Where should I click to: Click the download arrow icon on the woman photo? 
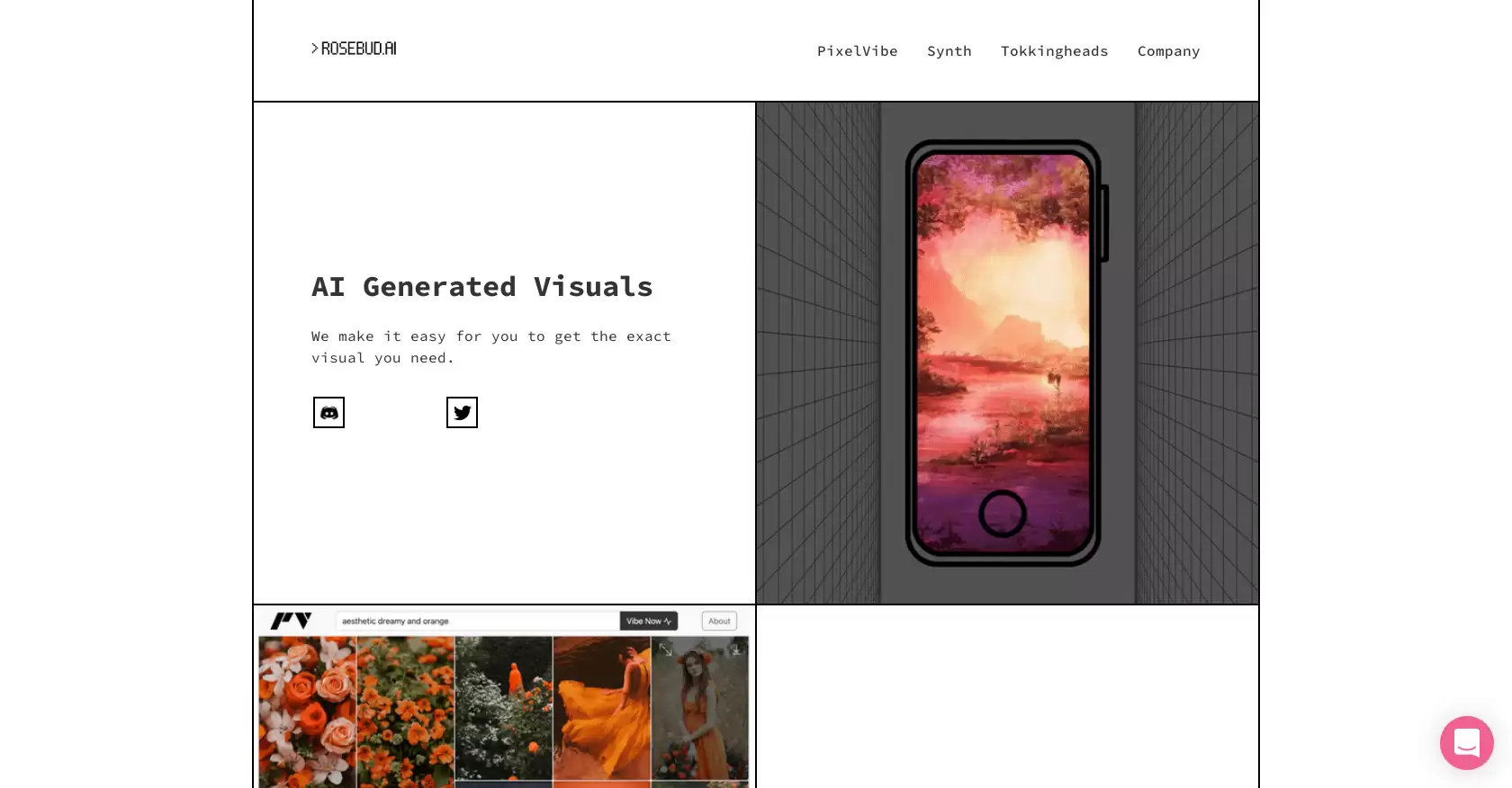coord(736,648)
